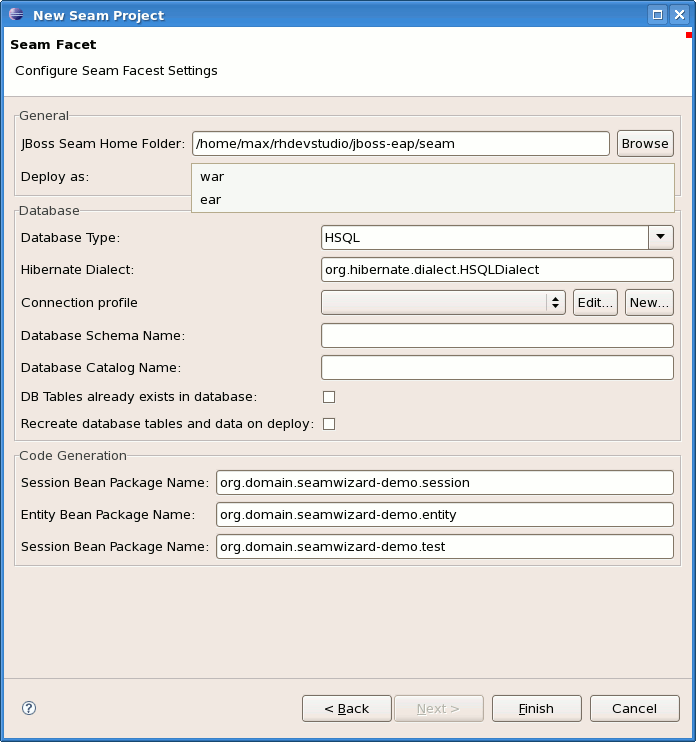Click the Database Schema Name field

tap(497, 336)
